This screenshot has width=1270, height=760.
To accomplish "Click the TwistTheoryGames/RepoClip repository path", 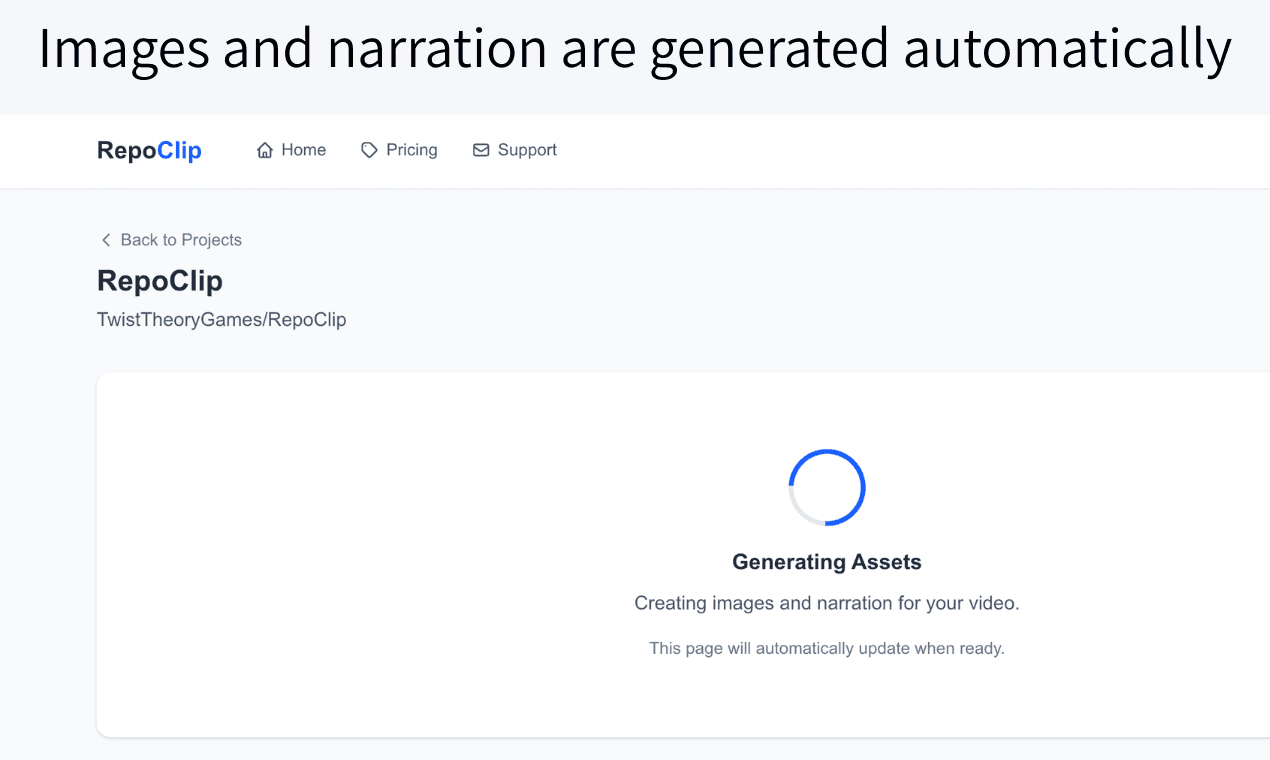I will pyautogui.click(x=221, y=320).
